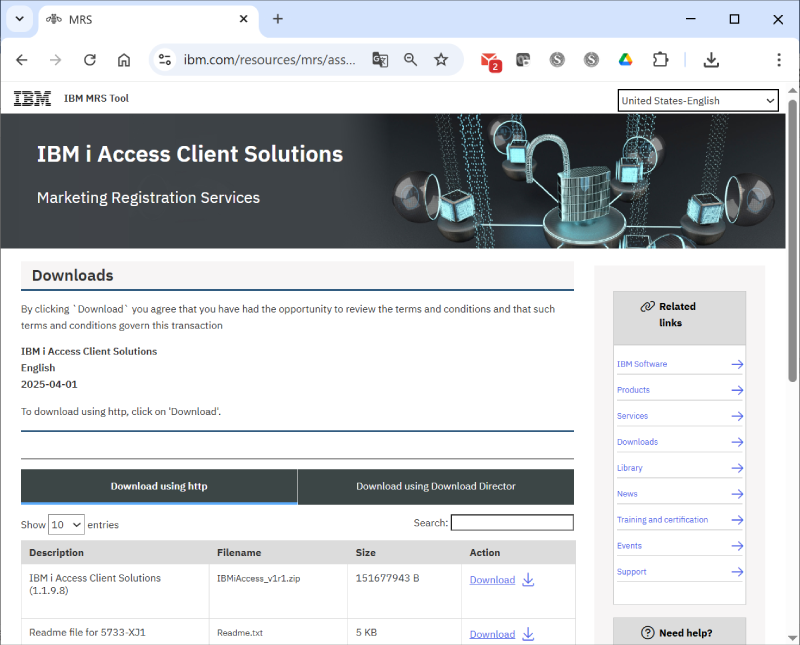This screenshot has height=645, width=800.
Task: Switch to Download using Download Director tab
Action: [436, 486]
